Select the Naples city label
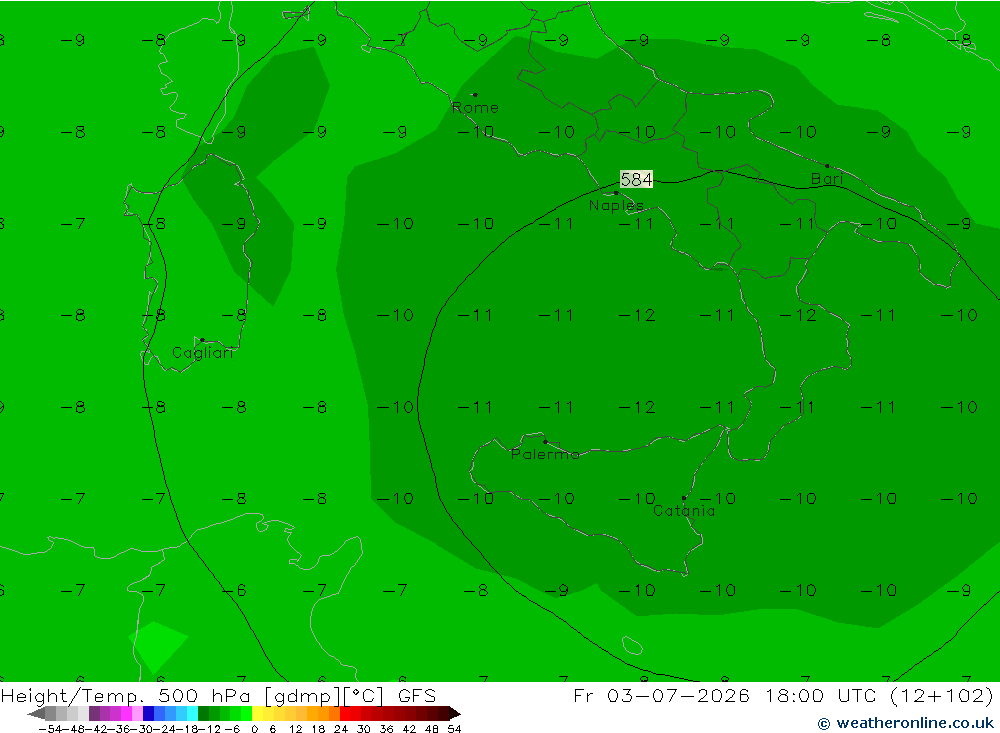1000x733 pixels. 616,205
